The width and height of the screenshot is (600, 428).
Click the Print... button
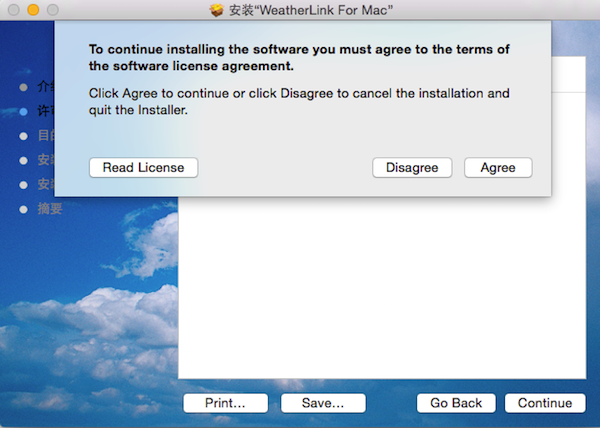click(x=225, y=403)
